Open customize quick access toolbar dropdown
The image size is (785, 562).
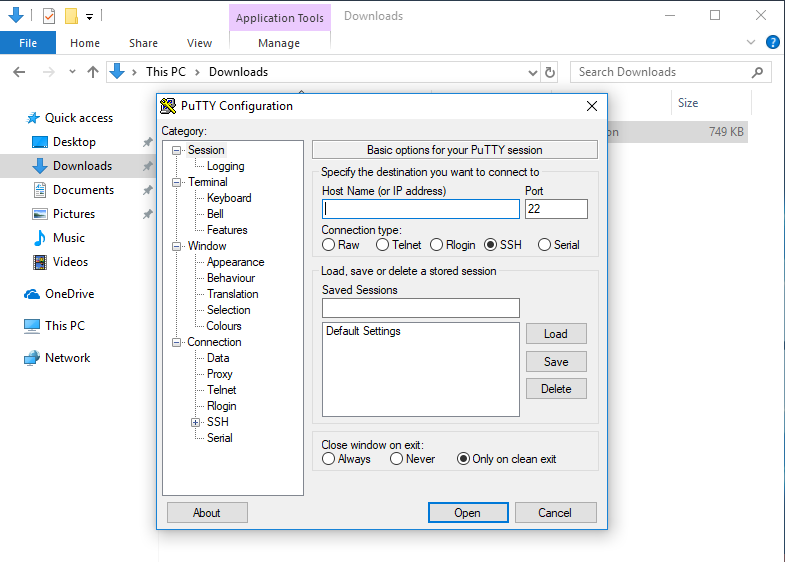coord(89,17)
